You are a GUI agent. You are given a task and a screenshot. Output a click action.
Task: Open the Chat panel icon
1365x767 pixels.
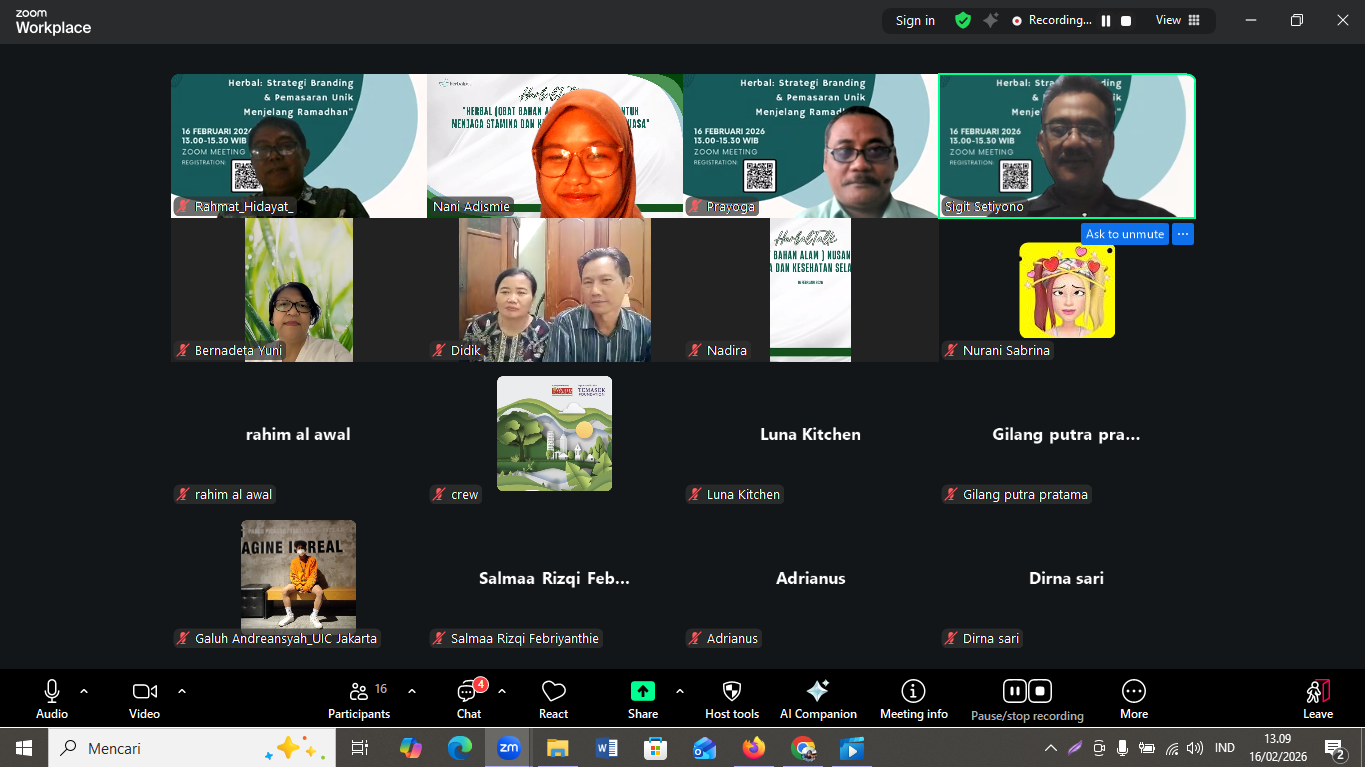pyautogui.click(x=468, y=692)
